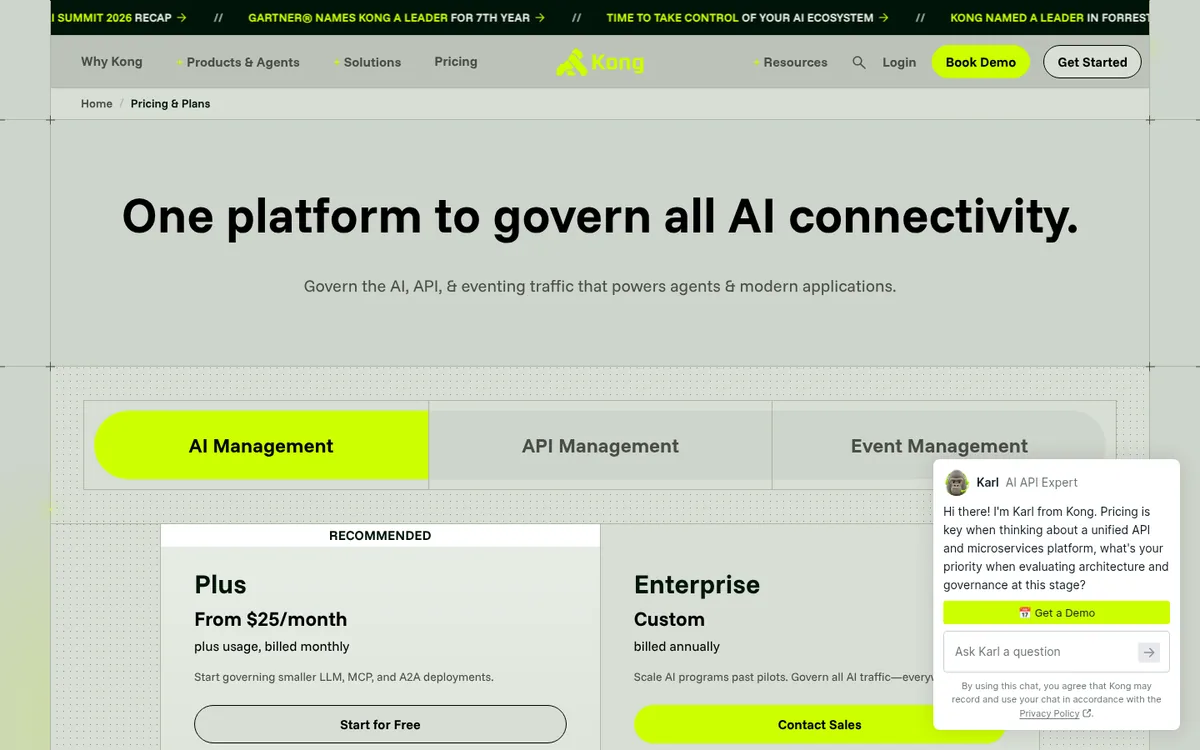The height and width of the screenshot is (750, 1200).
Task: Click the Plus plan heading
Action: click(x=220, y=585)
